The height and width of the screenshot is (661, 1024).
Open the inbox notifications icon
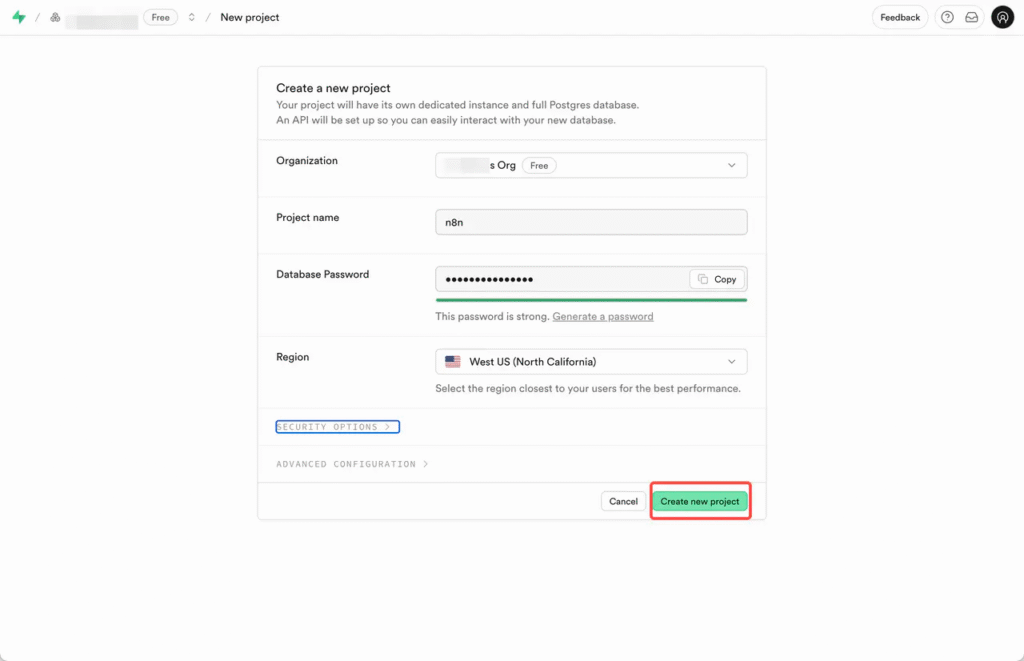971,17
